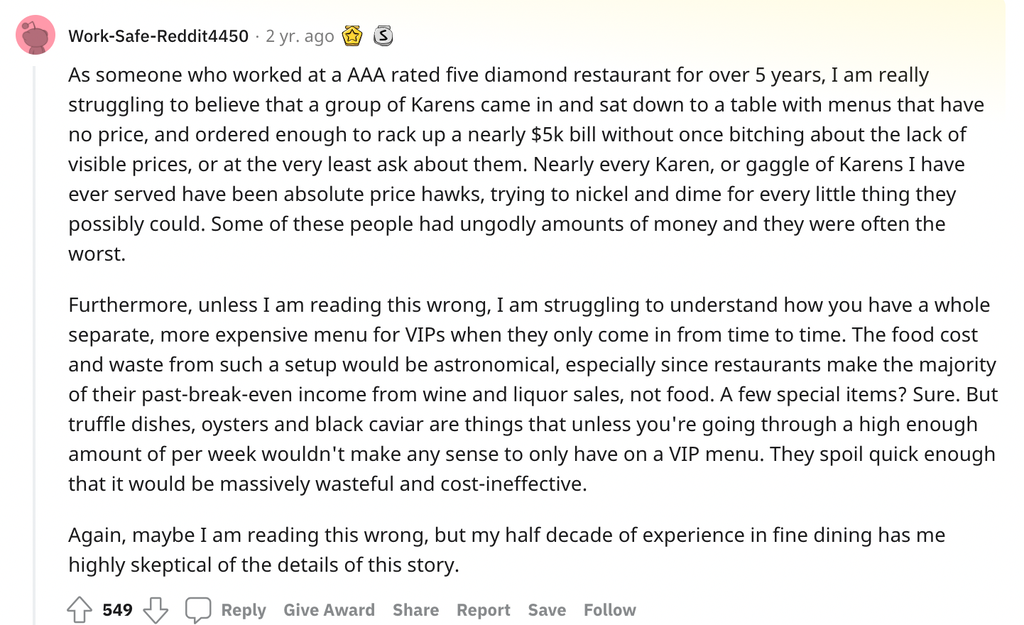This screenshot has height=625, width=1024.
Task: Report the comment with the Report button
Action: [x=483, y=610]
